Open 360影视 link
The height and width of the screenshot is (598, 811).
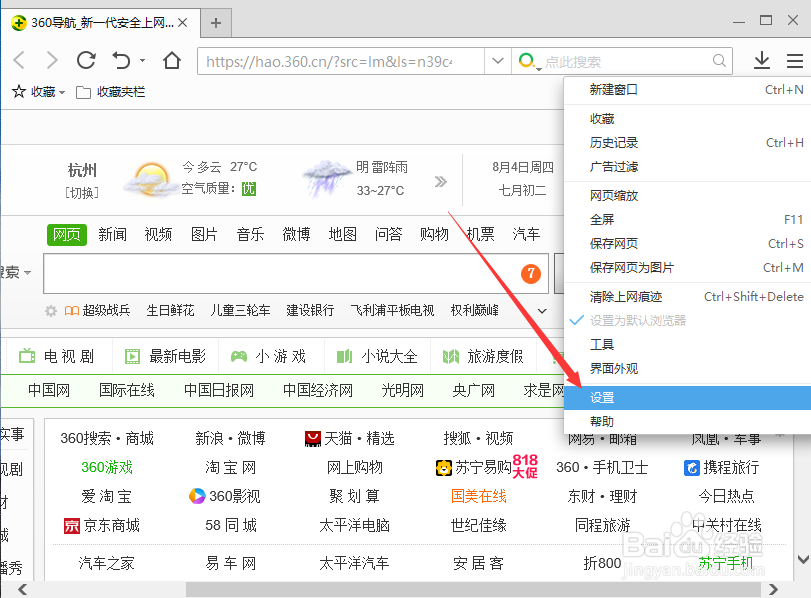(224, 496)
